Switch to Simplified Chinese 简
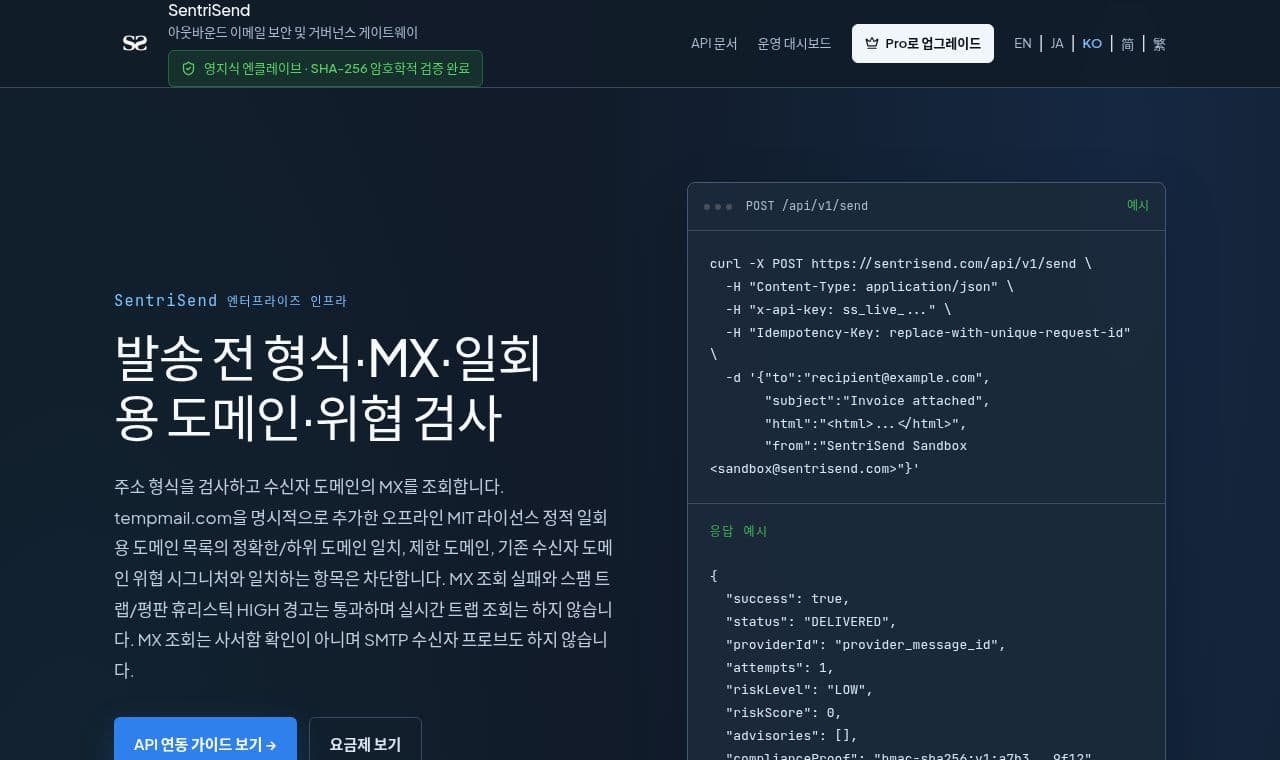The width and height of the screenshot is (1280, 760). [1128, 44]
